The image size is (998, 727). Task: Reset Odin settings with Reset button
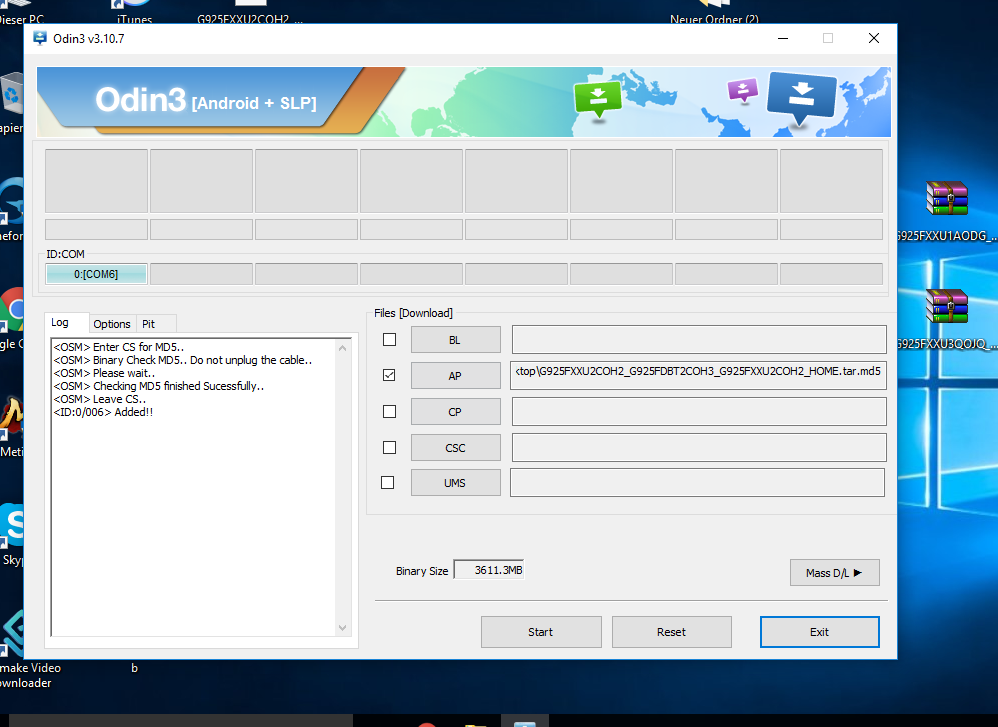671,632
